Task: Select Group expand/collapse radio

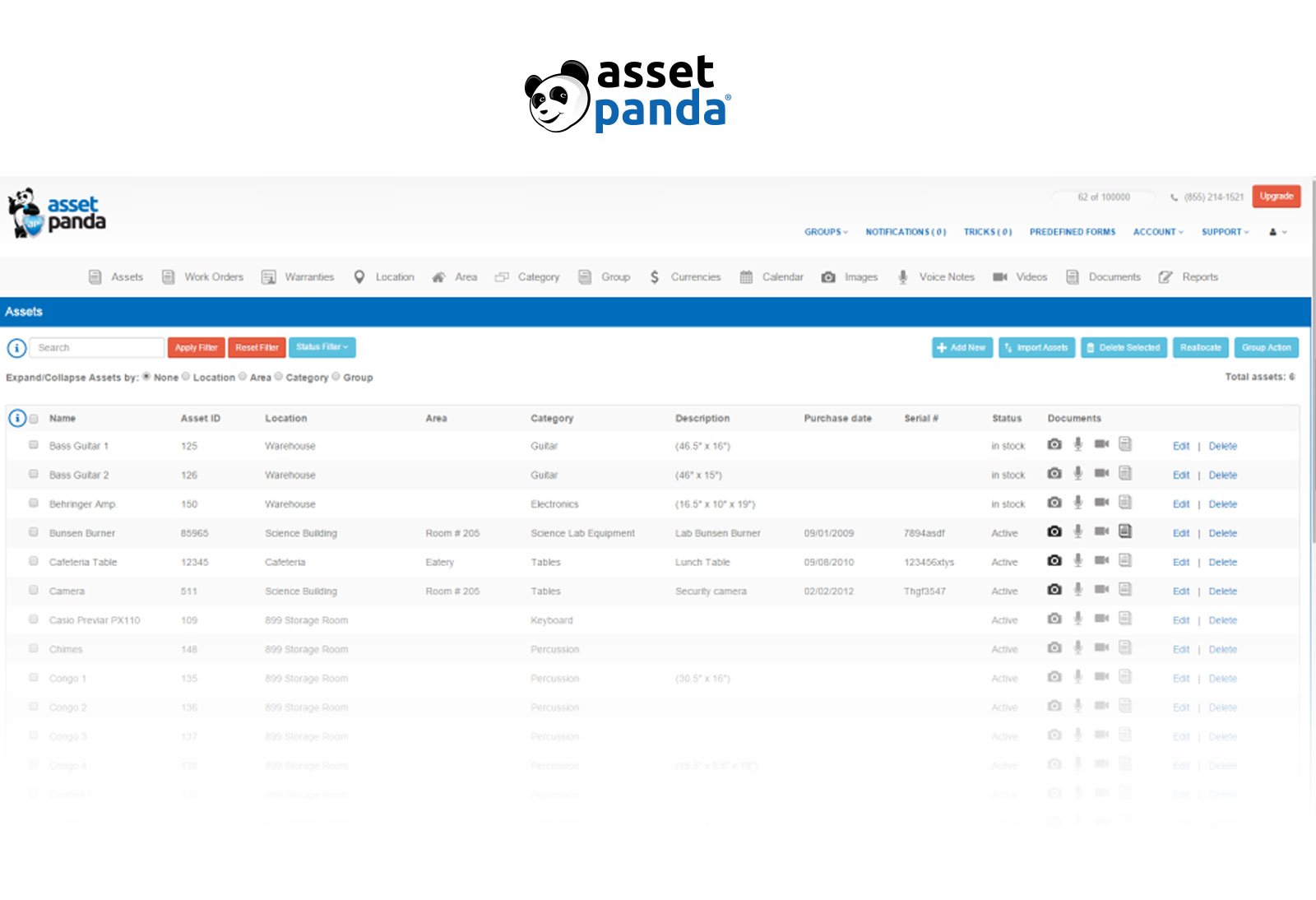Action: coord(336,377)
